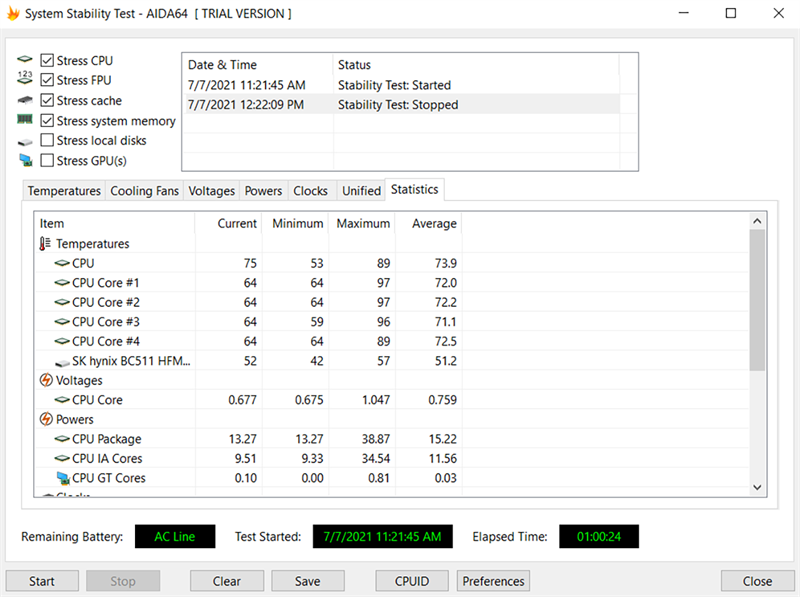Enable the Stress local disks checkbox

click(47, 140)
